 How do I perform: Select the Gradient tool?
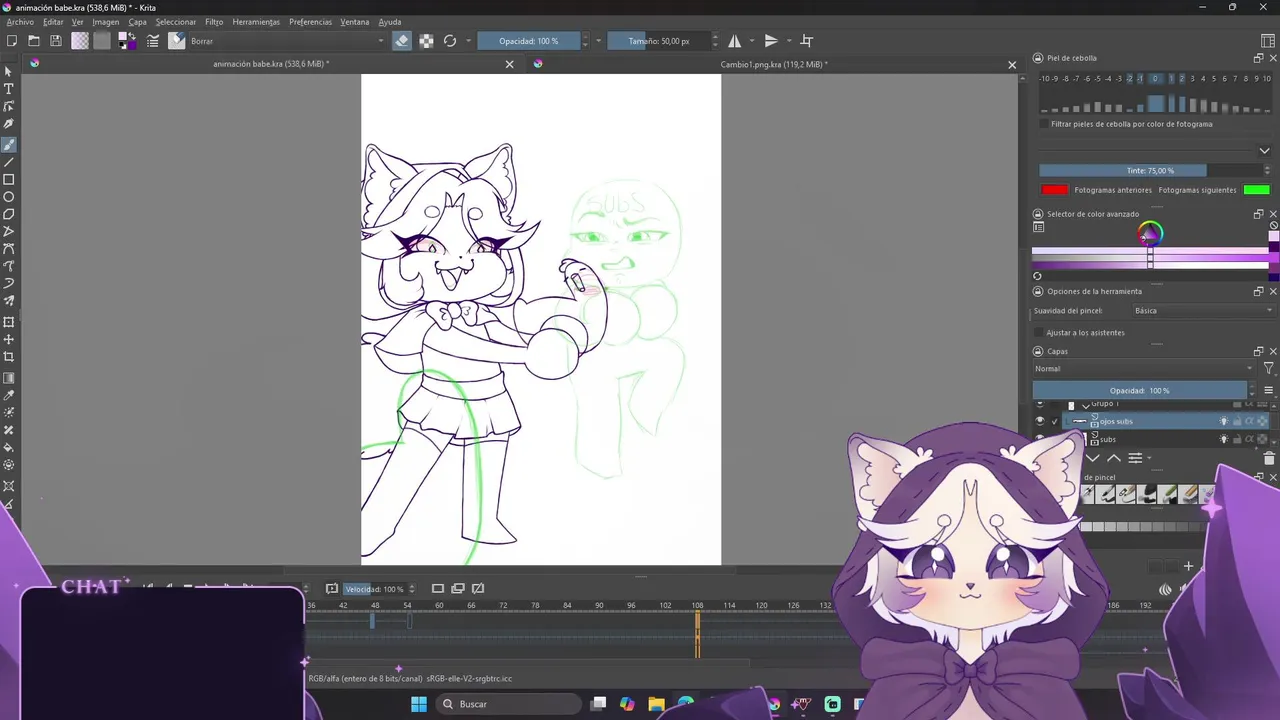pyautogui.click(x=9, y=378)
